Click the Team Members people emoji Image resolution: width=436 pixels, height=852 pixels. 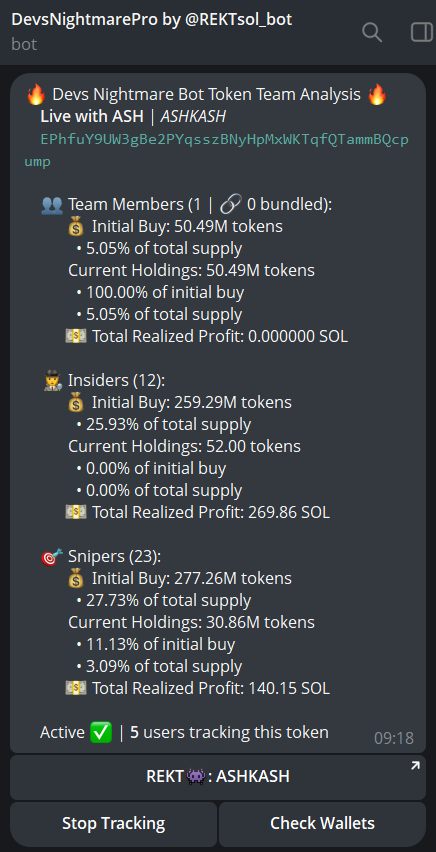coord(52,205)
